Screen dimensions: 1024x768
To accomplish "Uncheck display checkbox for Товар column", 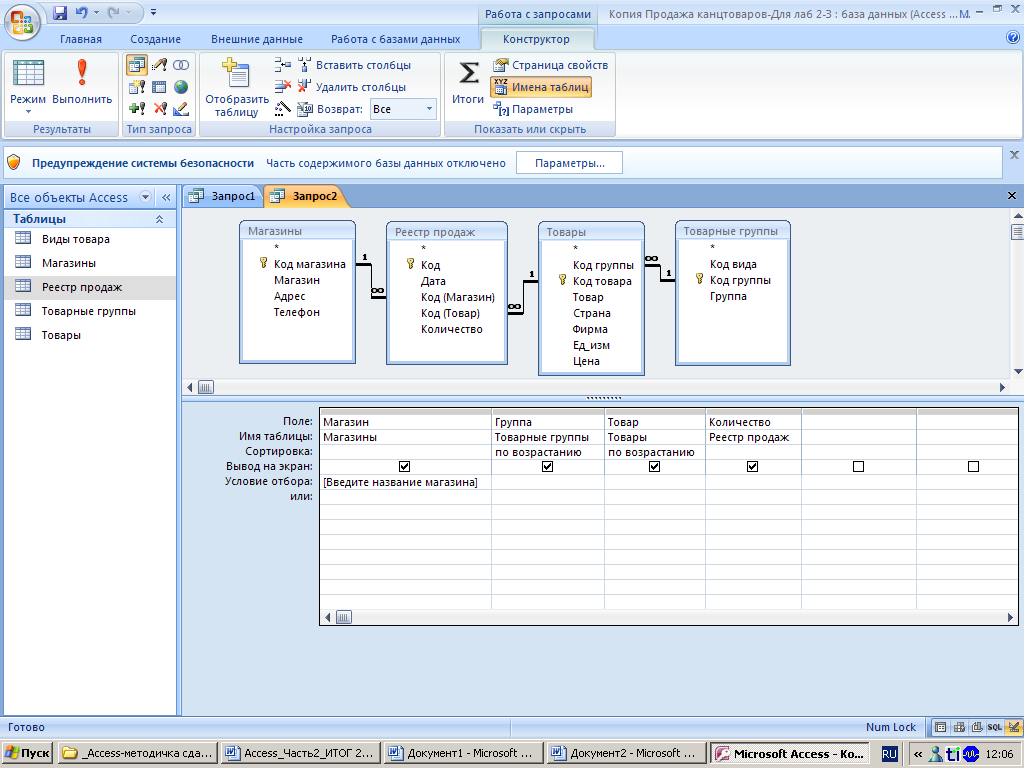I will pyautogui.click(x=654, y=466).
